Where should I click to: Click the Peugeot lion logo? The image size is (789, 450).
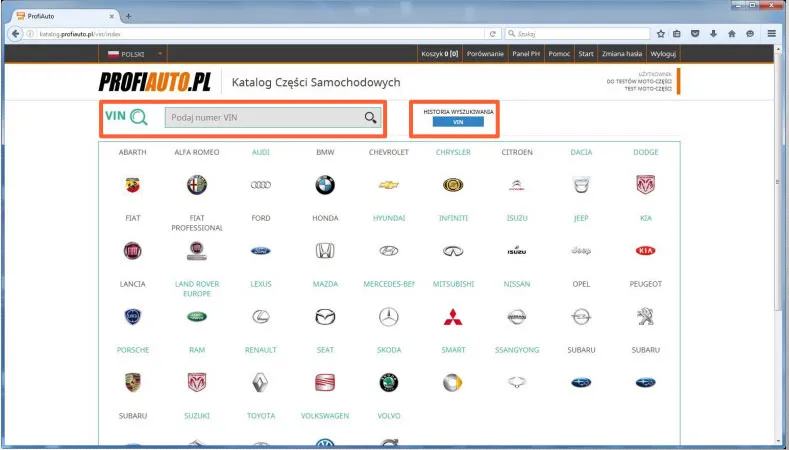[x=646, y=317]
